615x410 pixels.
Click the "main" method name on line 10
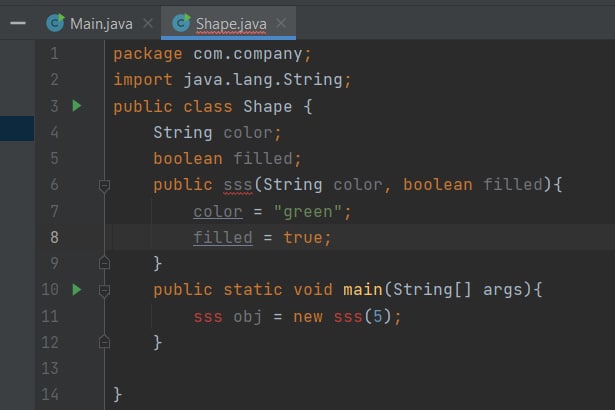point(363,290)
